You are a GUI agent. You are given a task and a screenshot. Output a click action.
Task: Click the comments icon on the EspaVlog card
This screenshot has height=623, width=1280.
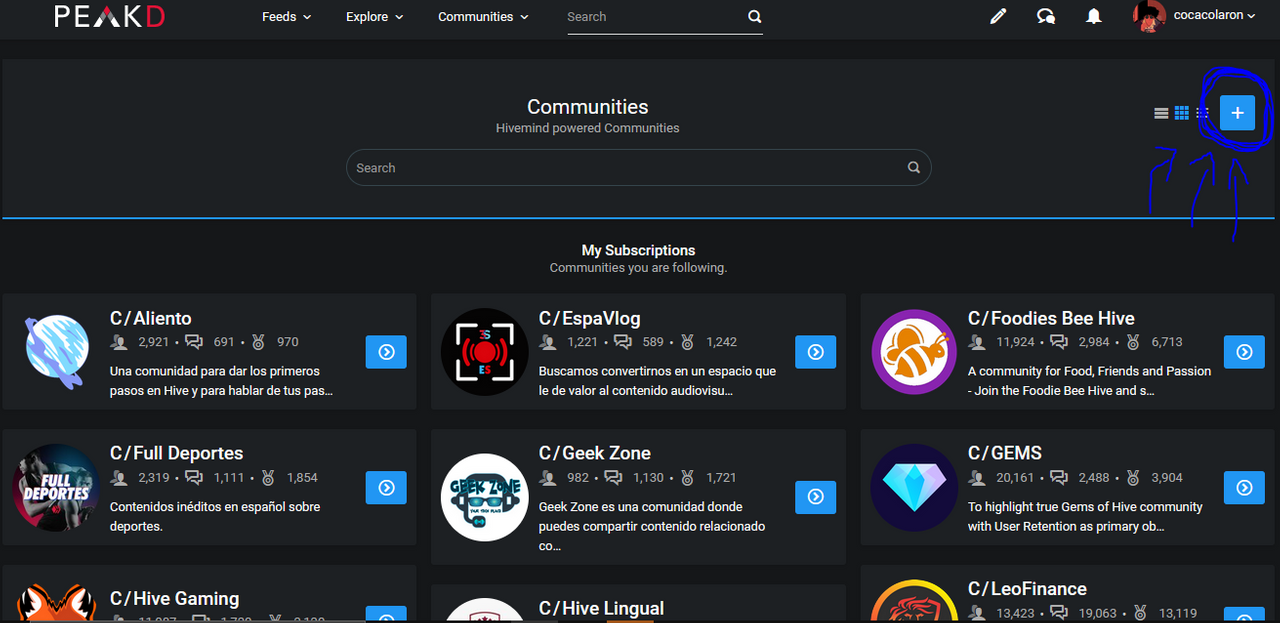[623, 342]
